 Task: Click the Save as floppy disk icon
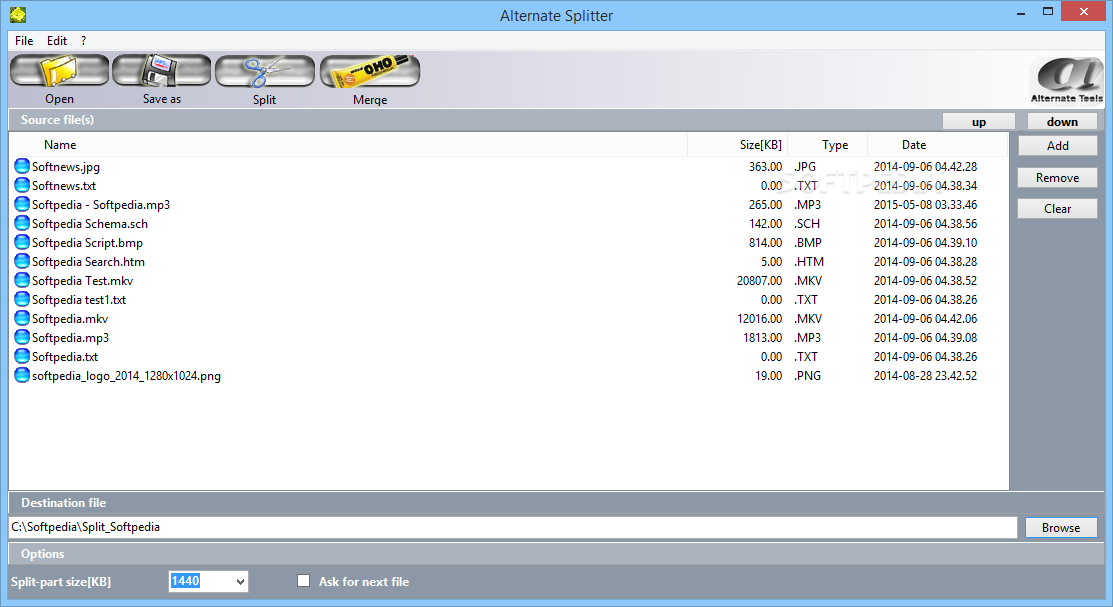tap(162, 71)
